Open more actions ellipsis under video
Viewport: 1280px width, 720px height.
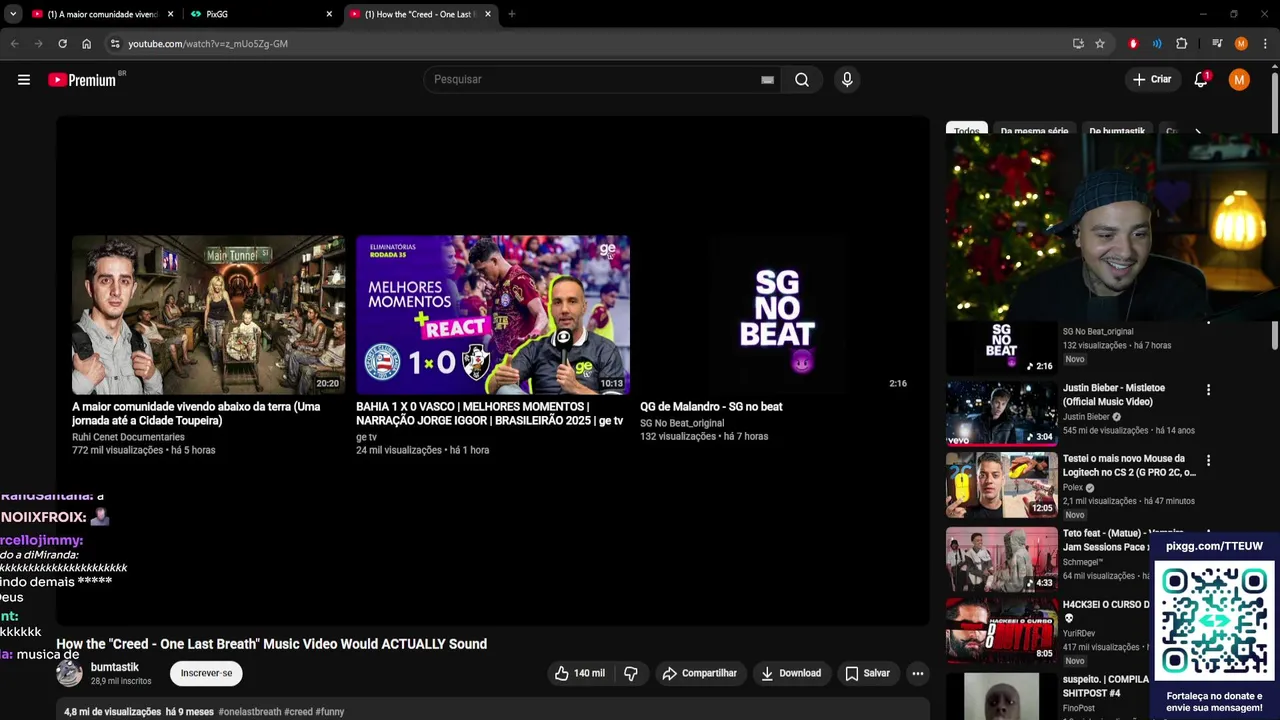917,673
